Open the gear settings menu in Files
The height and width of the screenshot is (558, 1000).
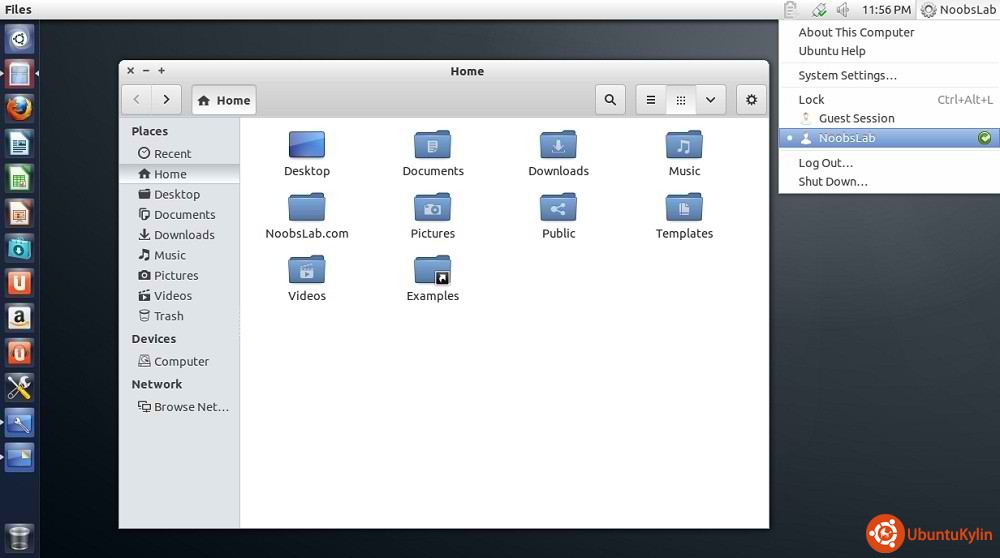[x=751, y=100]
